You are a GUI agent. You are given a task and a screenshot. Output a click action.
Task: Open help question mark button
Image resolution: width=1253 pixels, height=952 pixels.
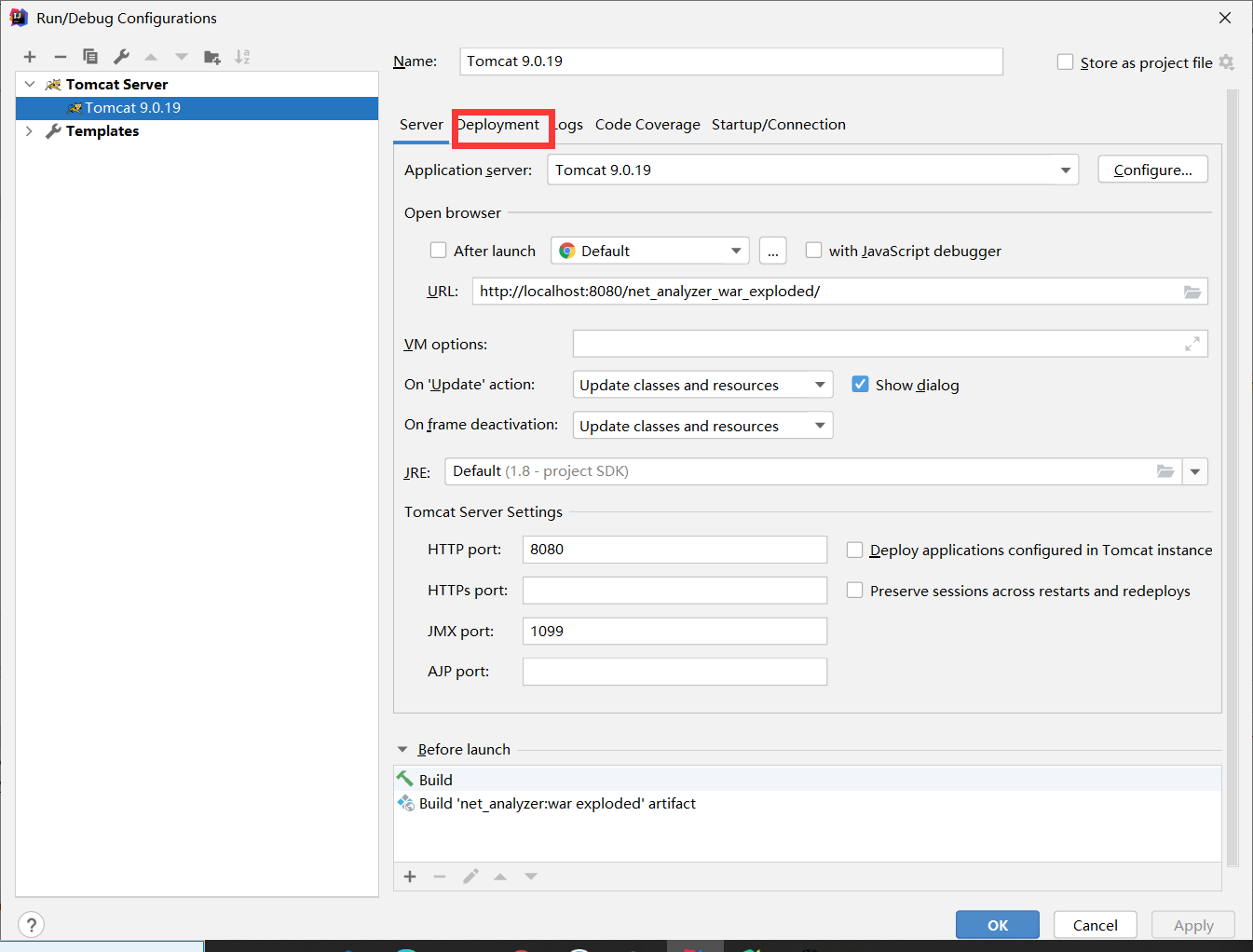[32, 925]
